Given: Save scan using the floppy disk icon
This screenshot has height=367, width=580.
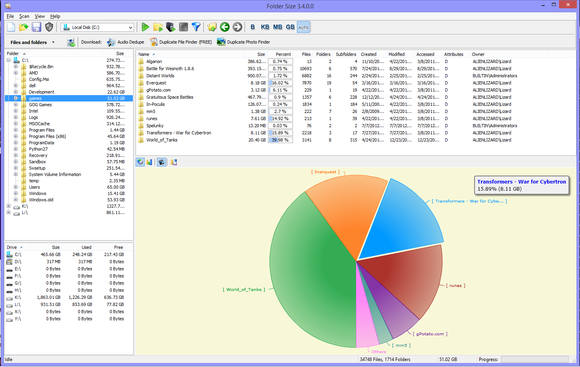Looking at the screenshot, I should click(36, 27).
